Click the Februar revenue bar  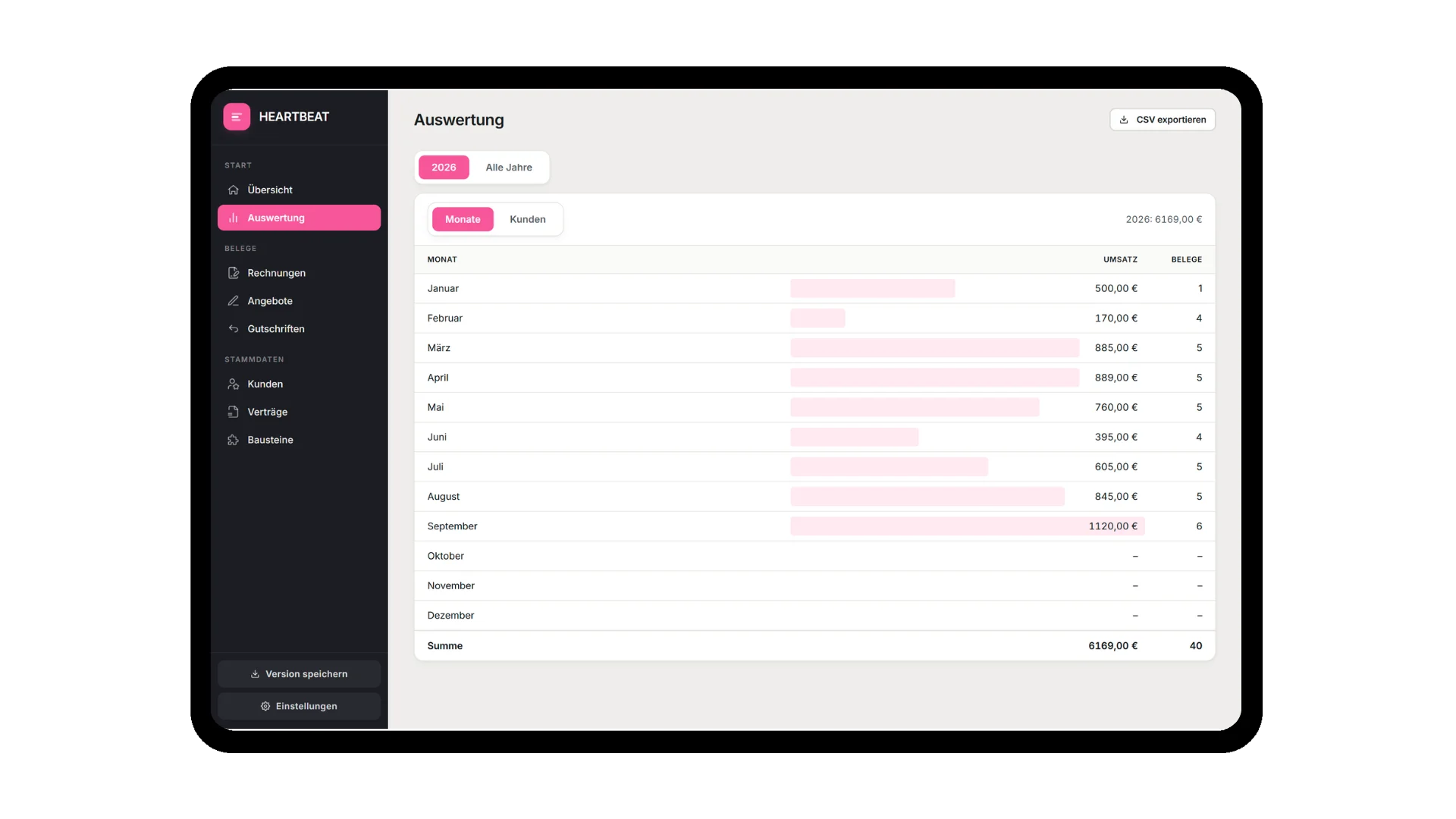coord(817,318)
